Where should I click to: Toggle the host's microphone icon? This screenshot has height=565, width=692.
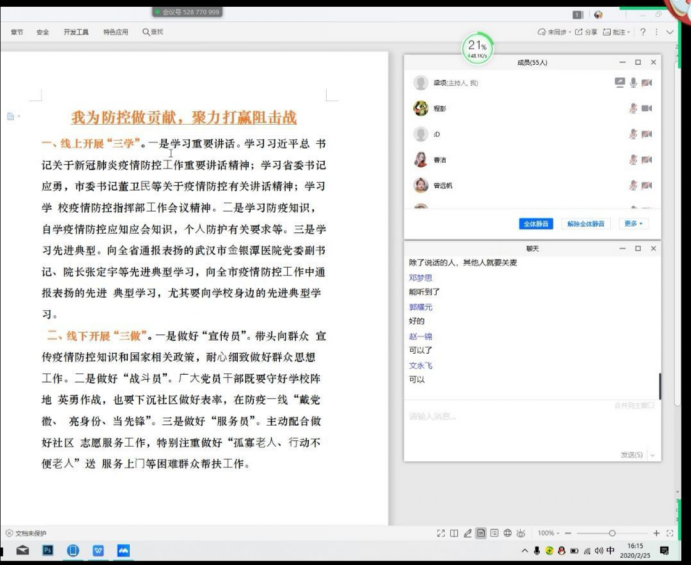tap(633, 81)
